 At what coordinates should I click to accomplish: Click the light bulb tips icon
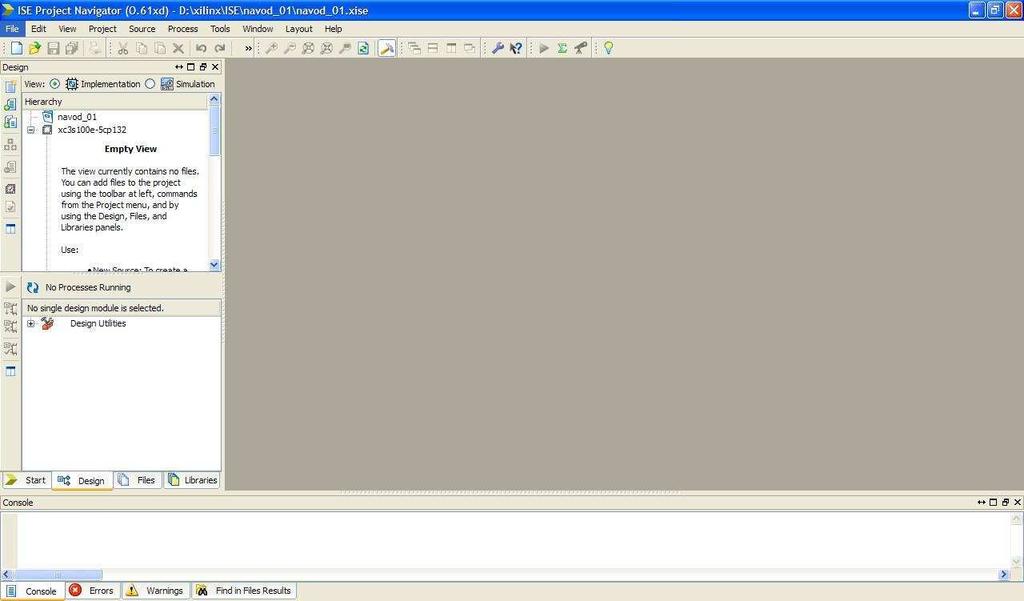pos(609,48)
